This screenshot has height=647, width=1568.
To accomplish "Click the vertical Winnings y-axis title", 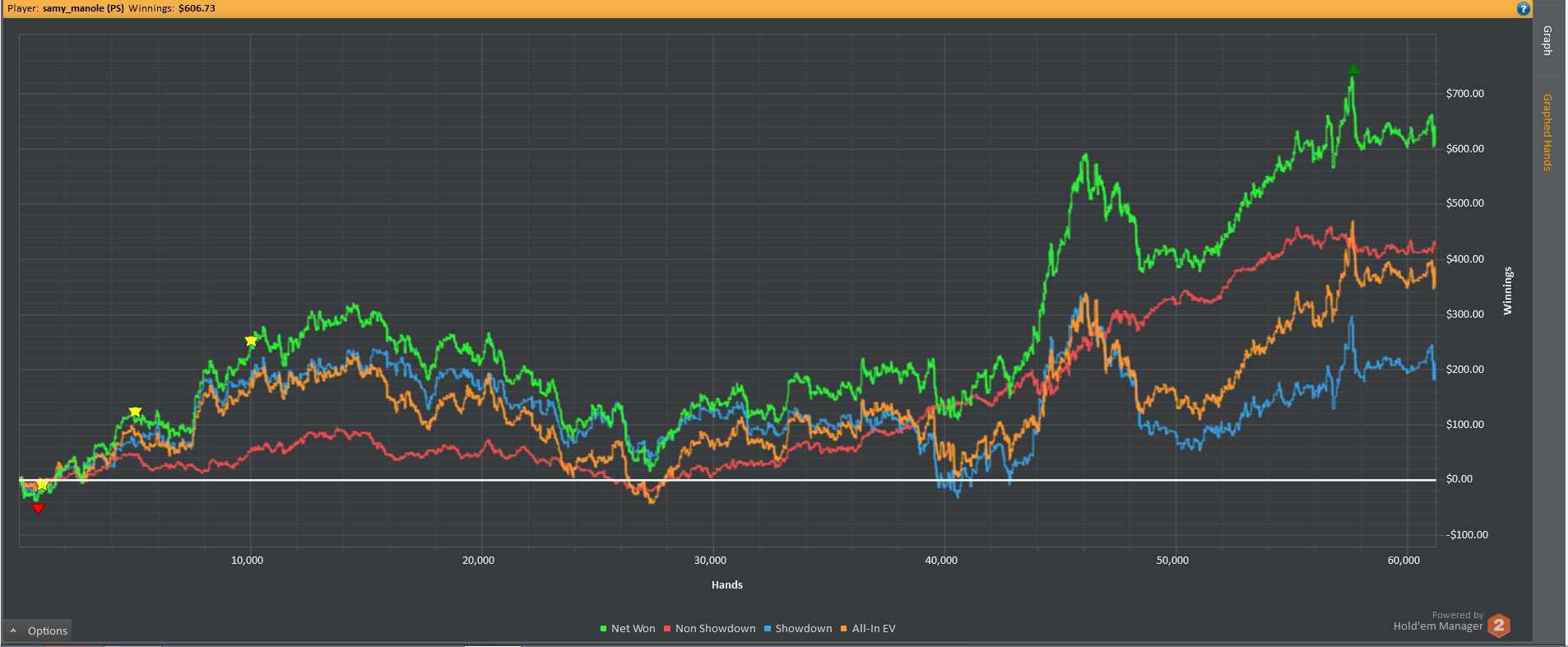I will [x=1508, y=291].
